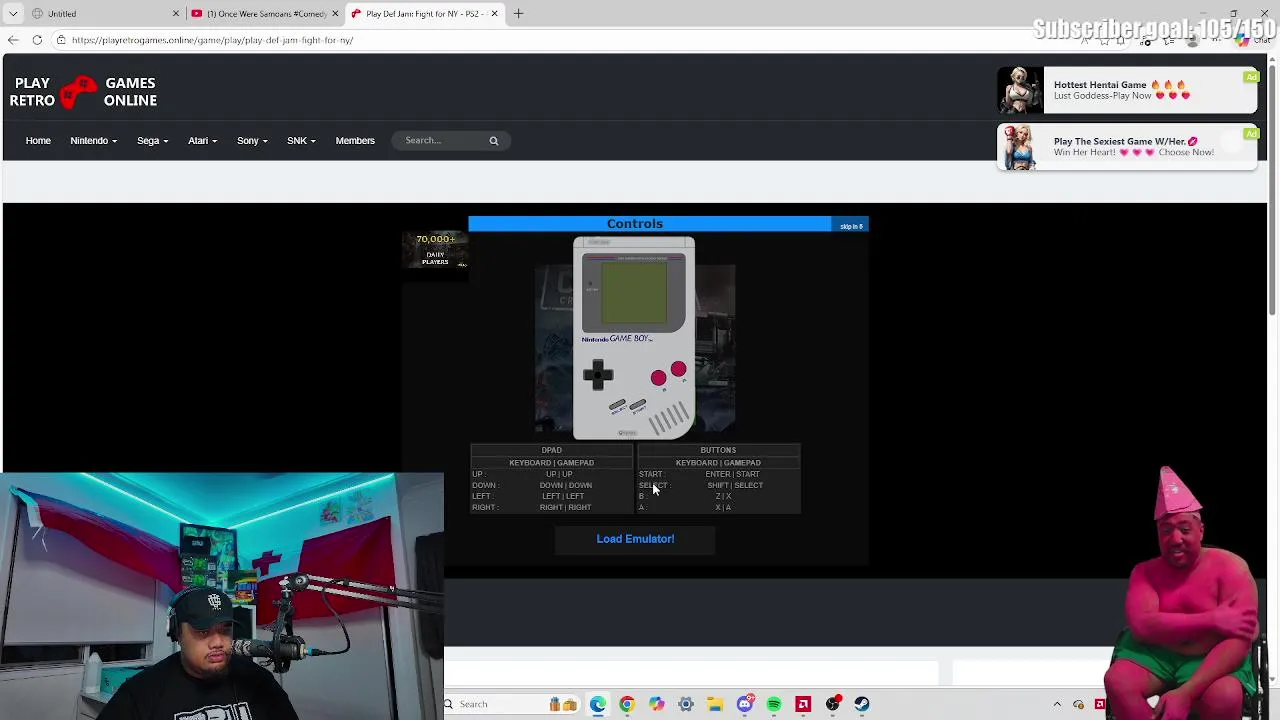Click the DOWN | DOWN mapping text
This screenshot has height=720, width=1280.
point(566,485)
